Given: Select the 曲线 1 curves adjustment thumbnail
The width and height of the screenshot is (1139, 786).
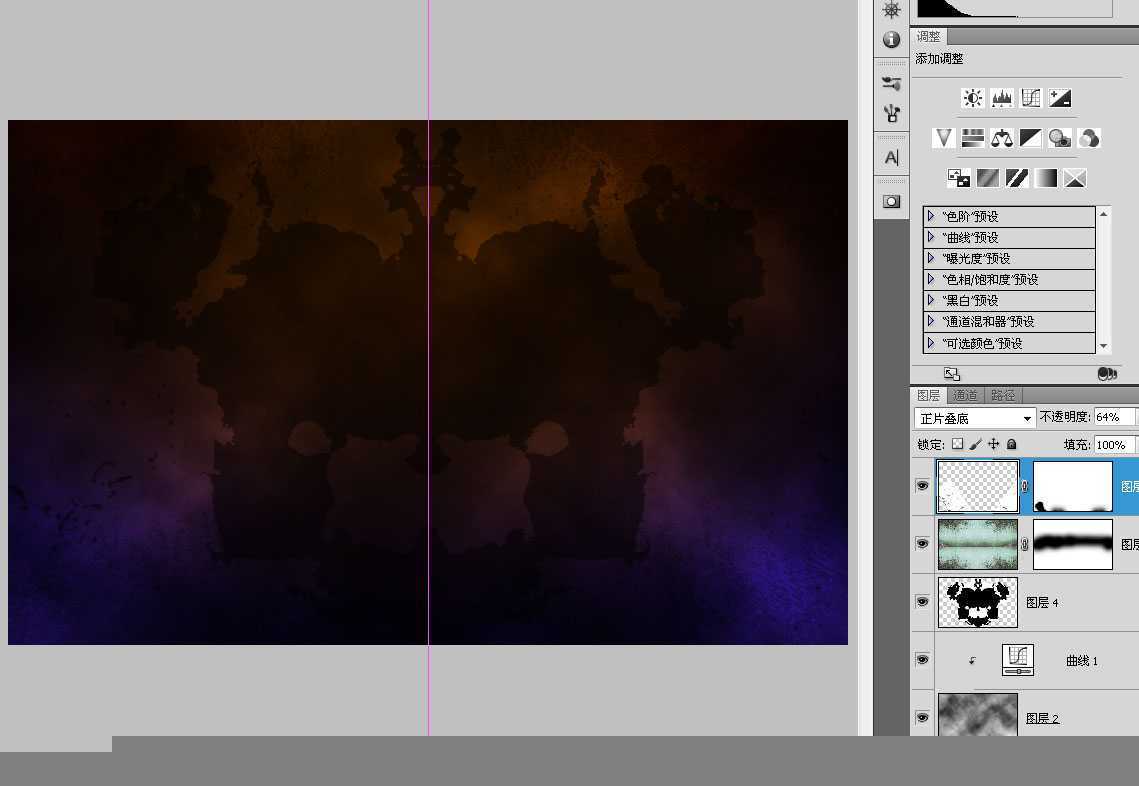Looking at the screenshot, I should click(x=1018, y=660).
